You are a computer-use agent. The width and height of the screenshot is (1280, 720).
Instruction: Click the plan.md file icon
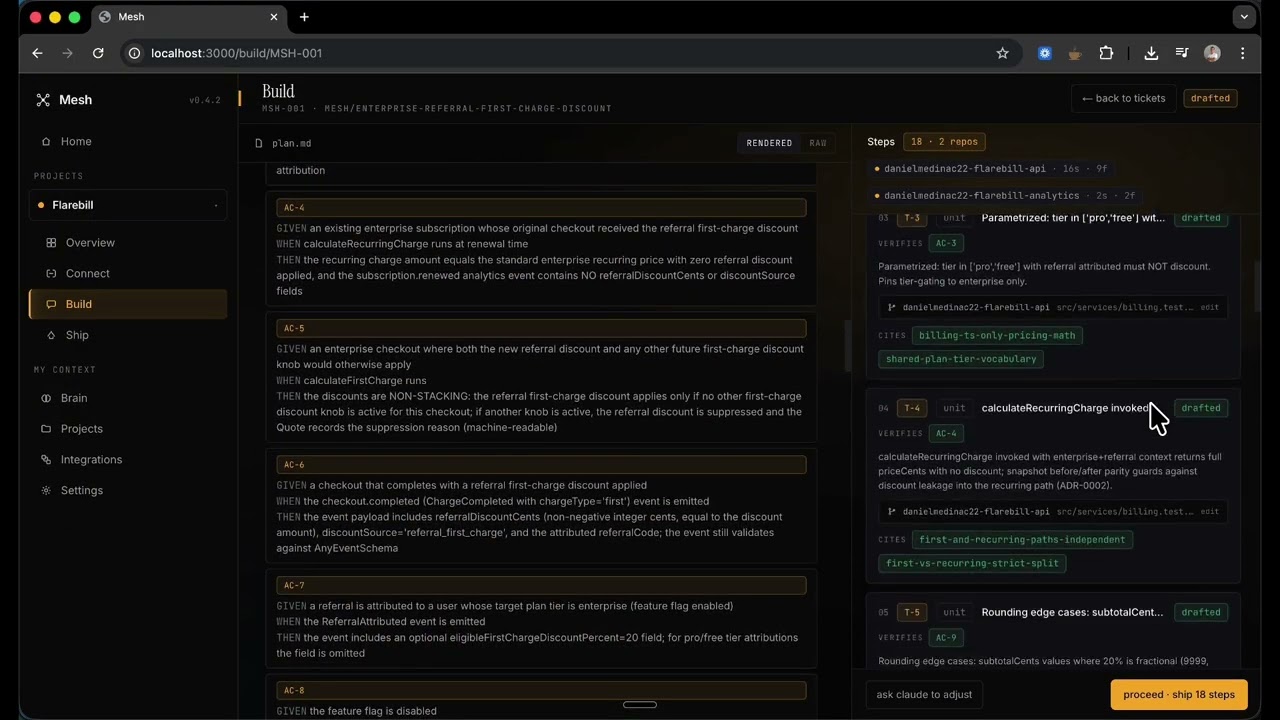point(259,143)
